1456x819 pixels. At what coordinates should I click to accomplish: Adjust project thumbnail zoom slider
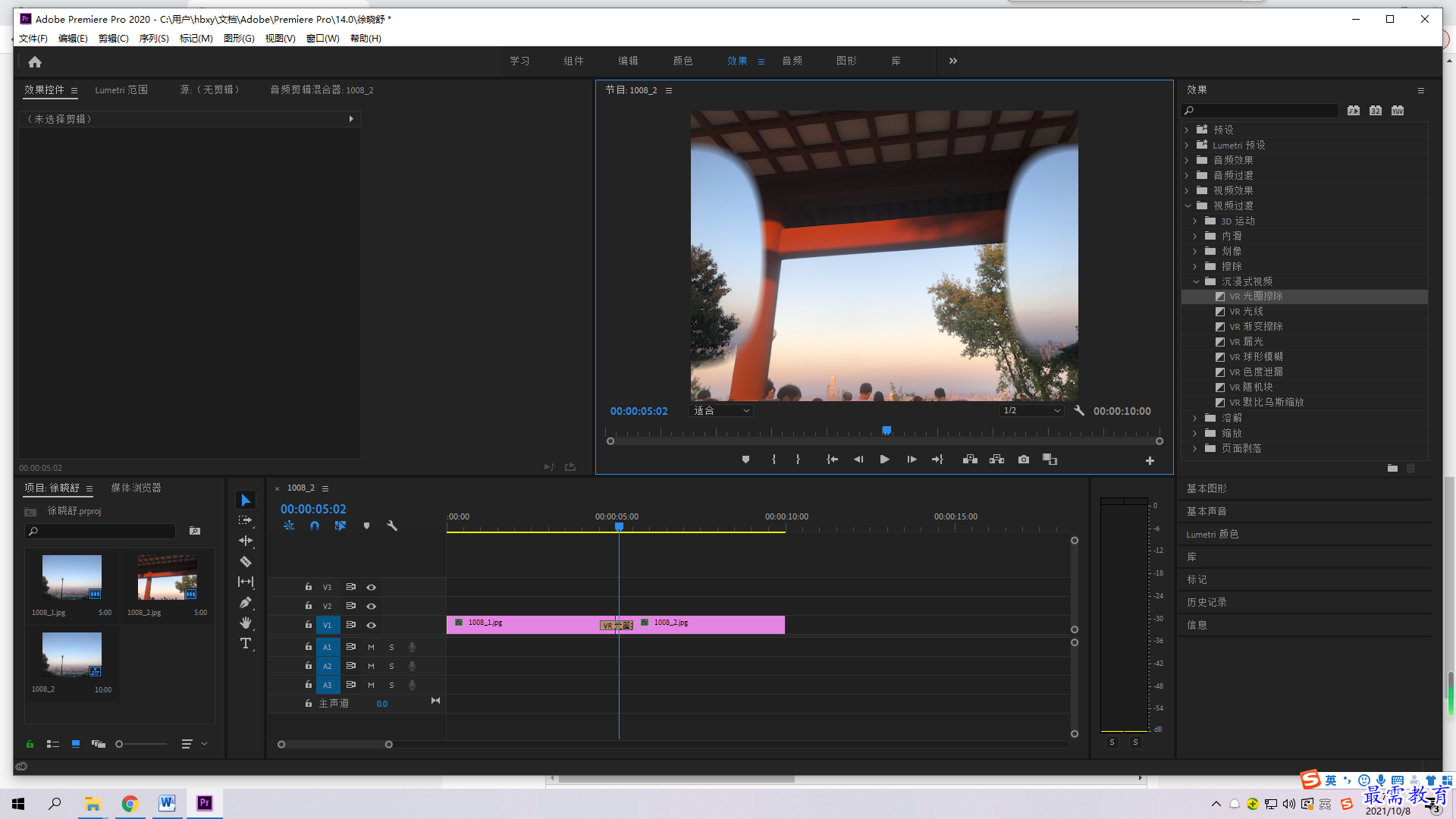[x=119, y=744]
